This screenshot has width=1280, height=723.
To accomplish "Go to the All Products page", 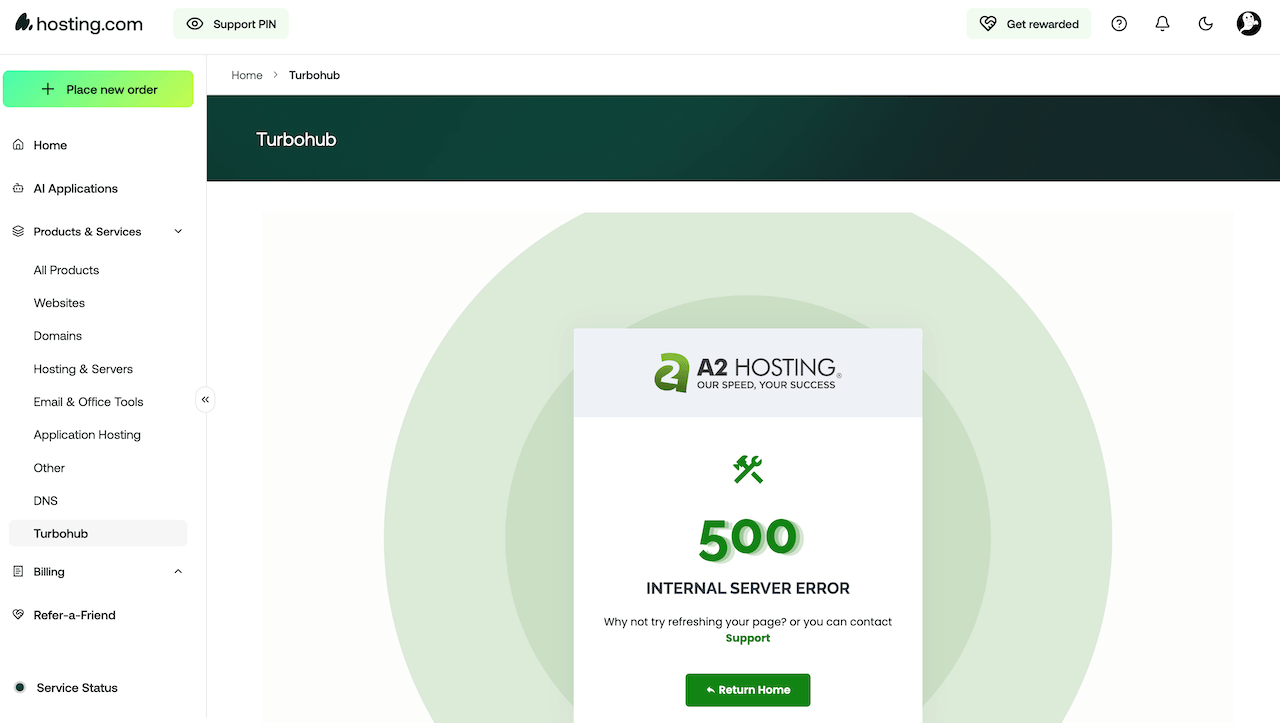I will coord(66,269).
